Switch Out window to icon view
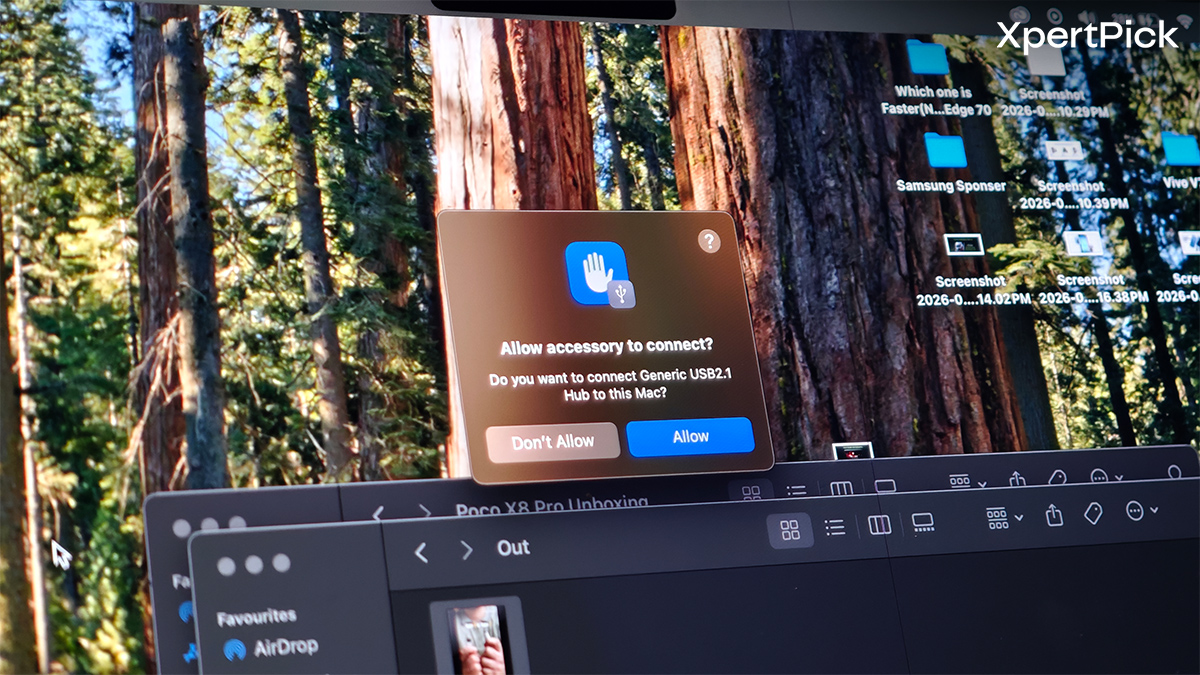The height and width of the screenshot is (675, 1200). 790,530
